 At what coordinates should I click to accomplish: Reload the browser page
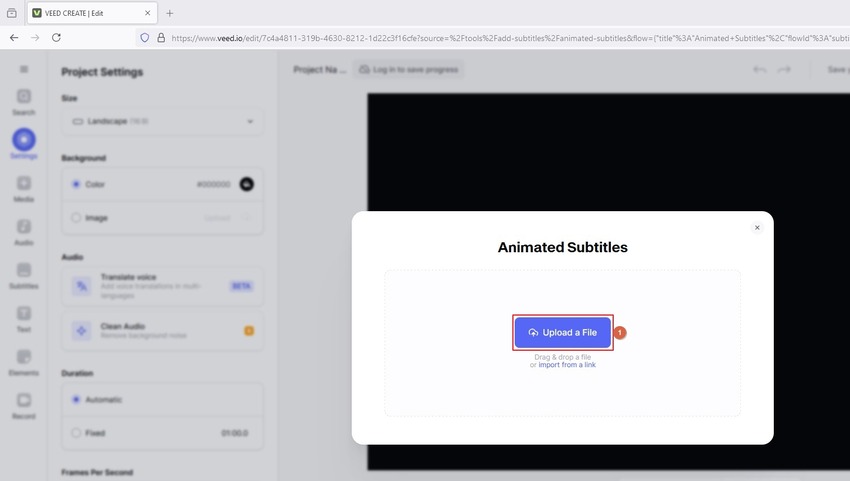coord(56,37)
